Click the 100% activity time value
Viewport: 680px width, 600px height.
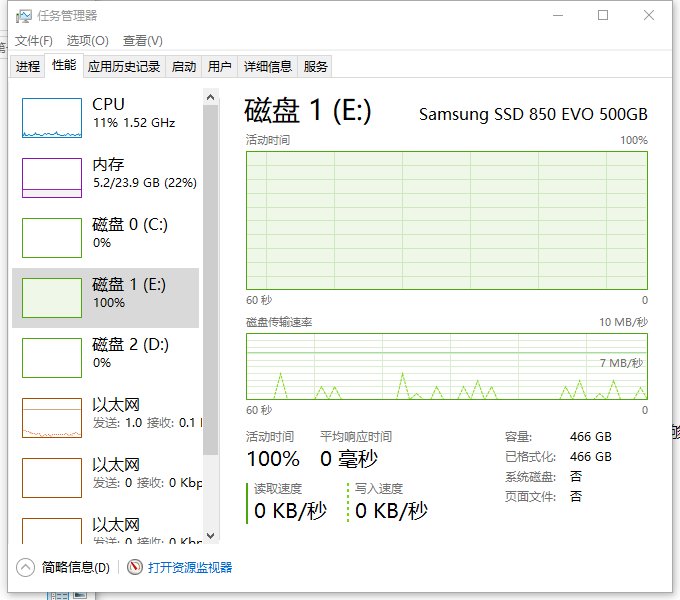coord(273,459)
